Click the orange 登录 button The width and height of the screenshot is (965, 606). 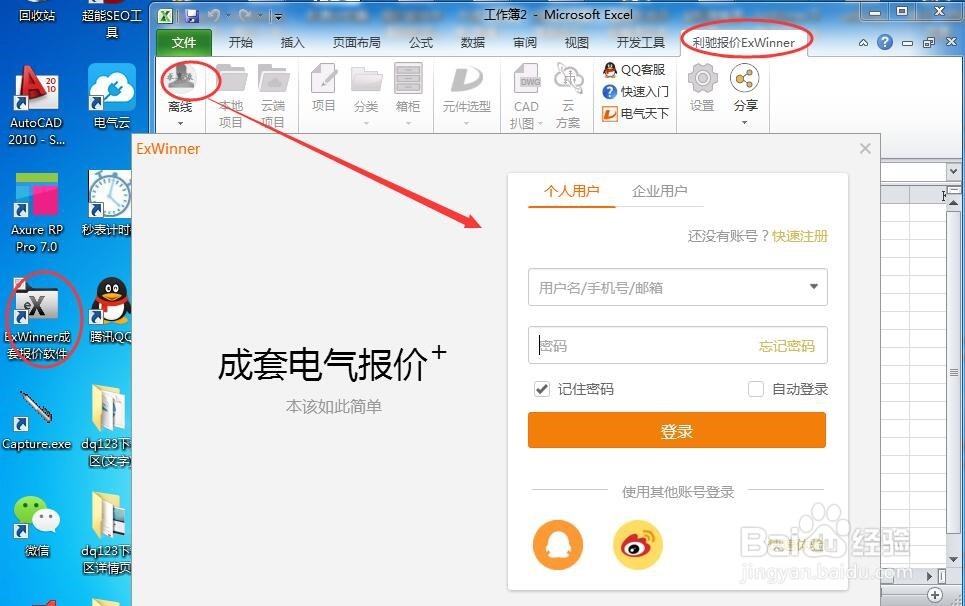point(677,430)
